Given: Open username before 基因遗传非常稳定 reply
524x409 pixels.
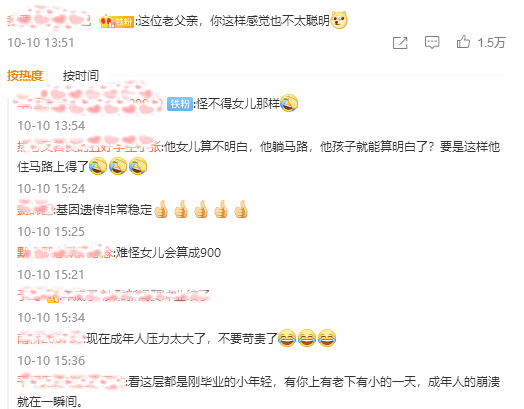Looking at the screenshot, I should pyautogui.click(x=35, y=210).
